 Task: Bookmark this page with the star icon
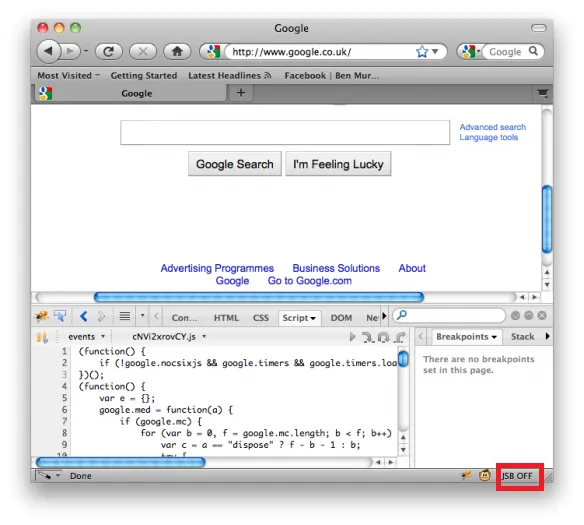422,51
